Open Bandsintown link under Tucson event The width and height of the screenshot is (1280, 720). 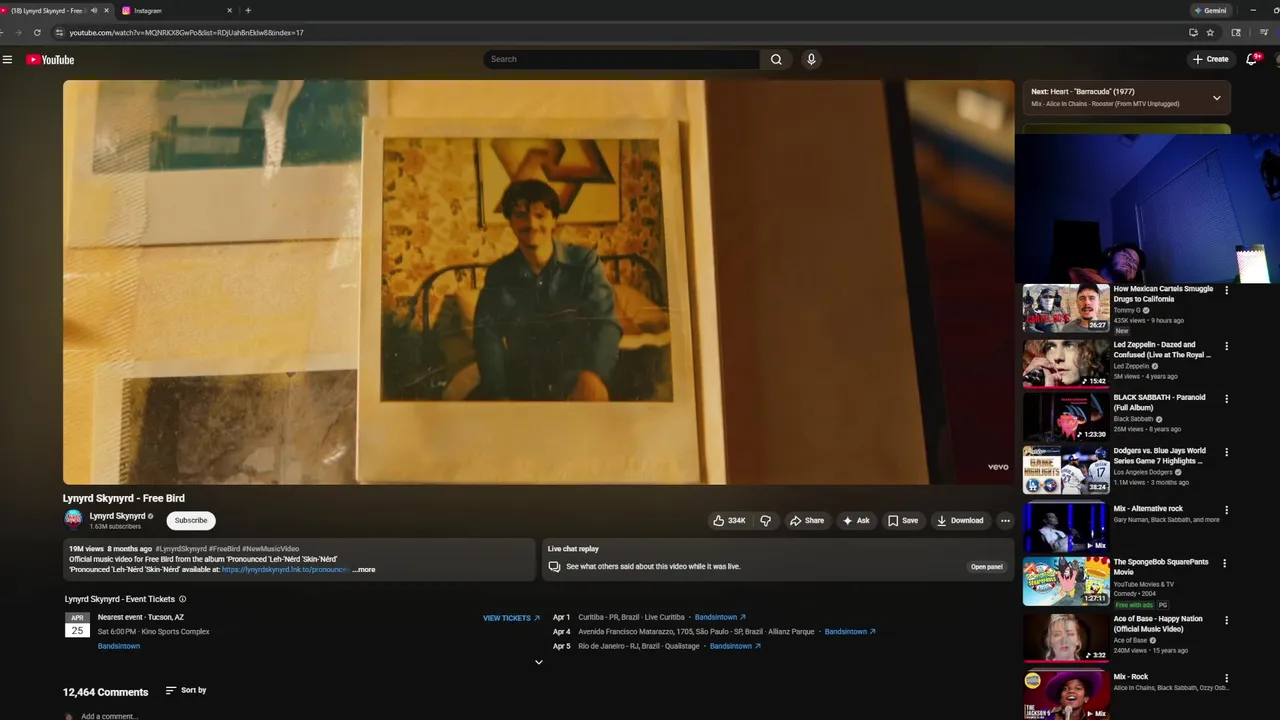click(x=119, y=646)
